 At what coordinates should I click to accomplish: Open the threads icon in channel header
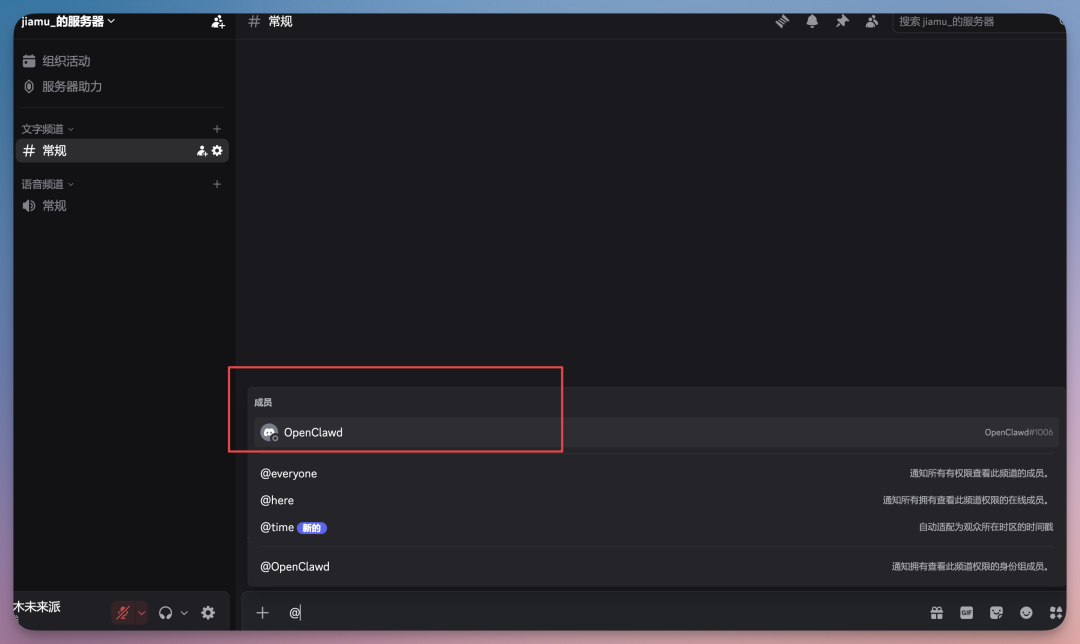pos(782,21)
